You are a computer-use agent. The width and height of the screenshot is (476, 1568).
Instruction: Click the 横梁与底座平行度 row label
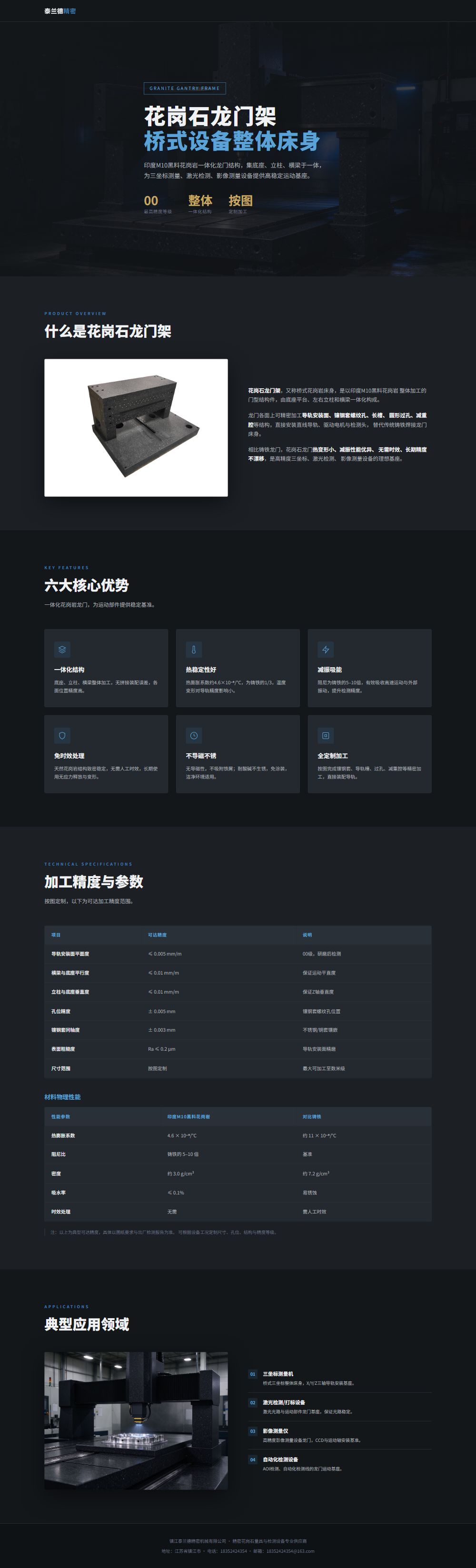(70, 973)
